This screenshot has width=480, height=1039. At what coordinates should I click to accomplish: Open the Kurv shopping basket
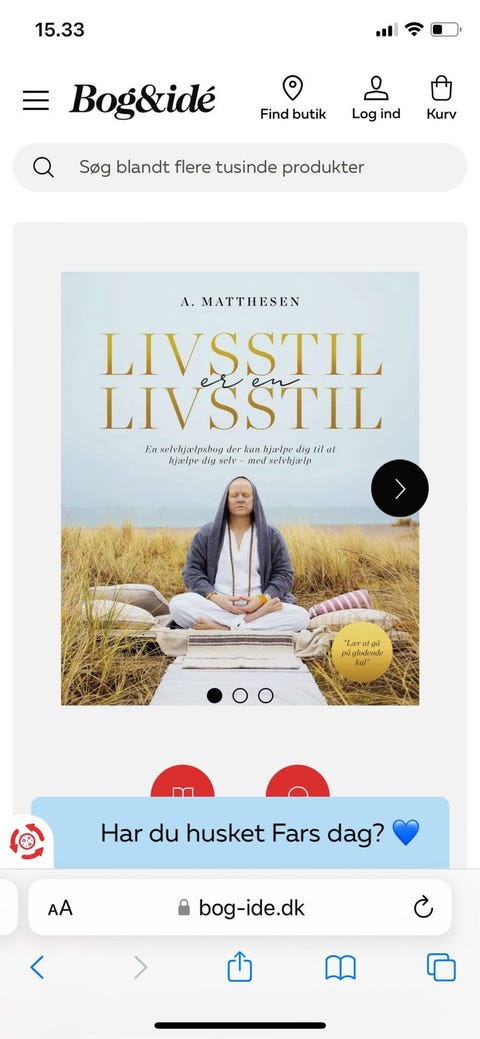tap(442, 98)
